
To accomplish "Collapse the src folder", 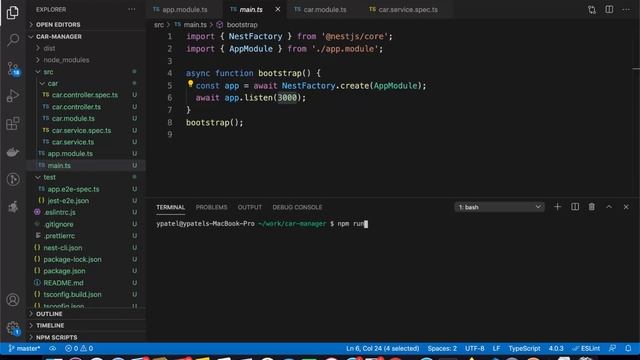I will 86,72.
